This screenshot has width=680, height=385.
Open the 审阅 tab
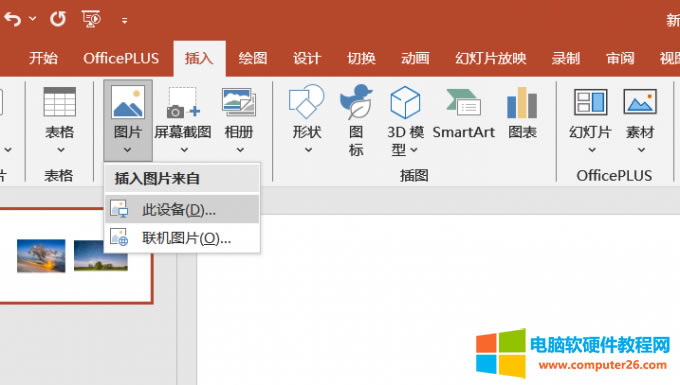[620, 58]
